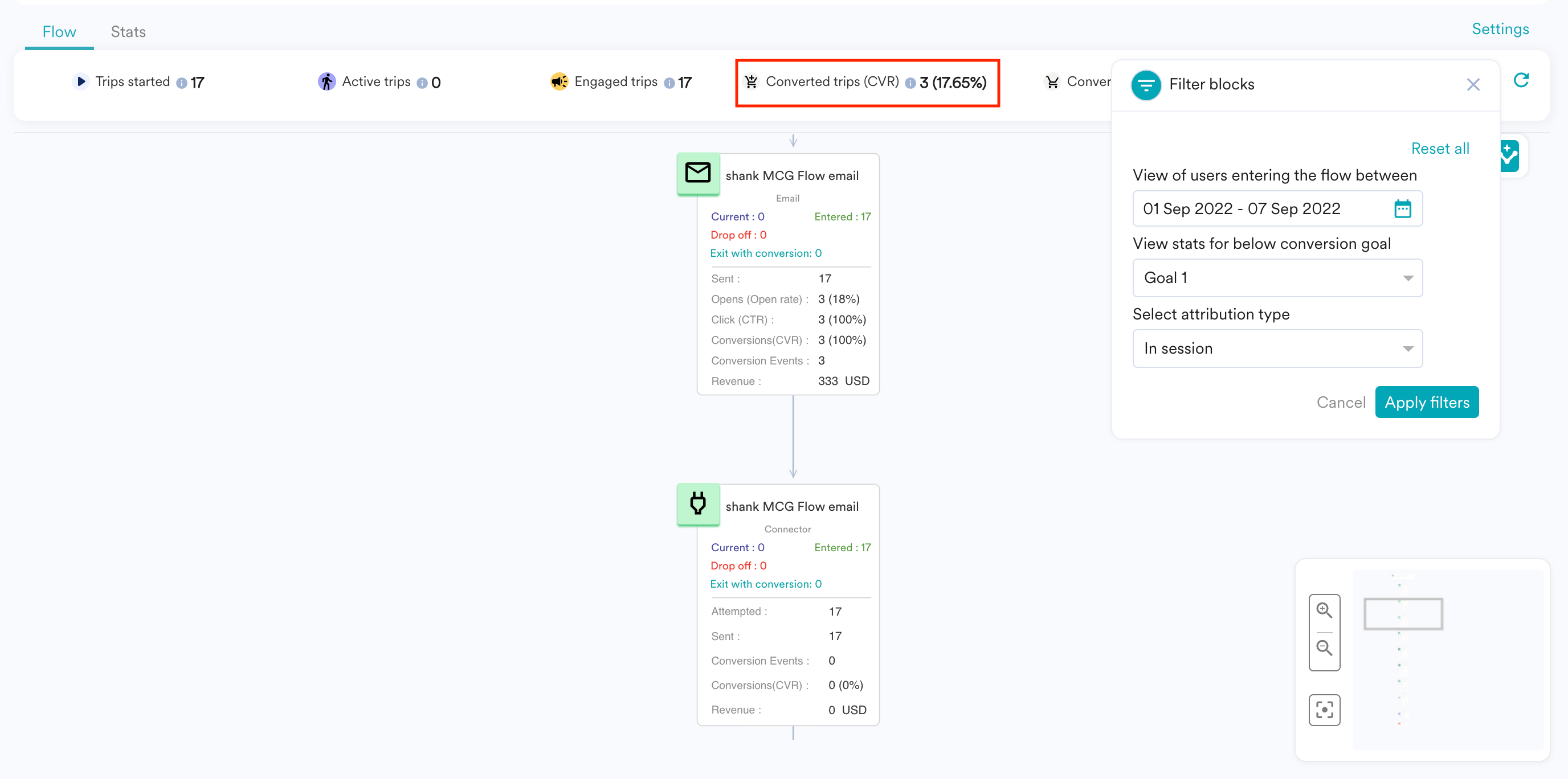The image size is (1568, 779).
Task: Click the fit-to-screen focus icon
Action: point(1324,710)
